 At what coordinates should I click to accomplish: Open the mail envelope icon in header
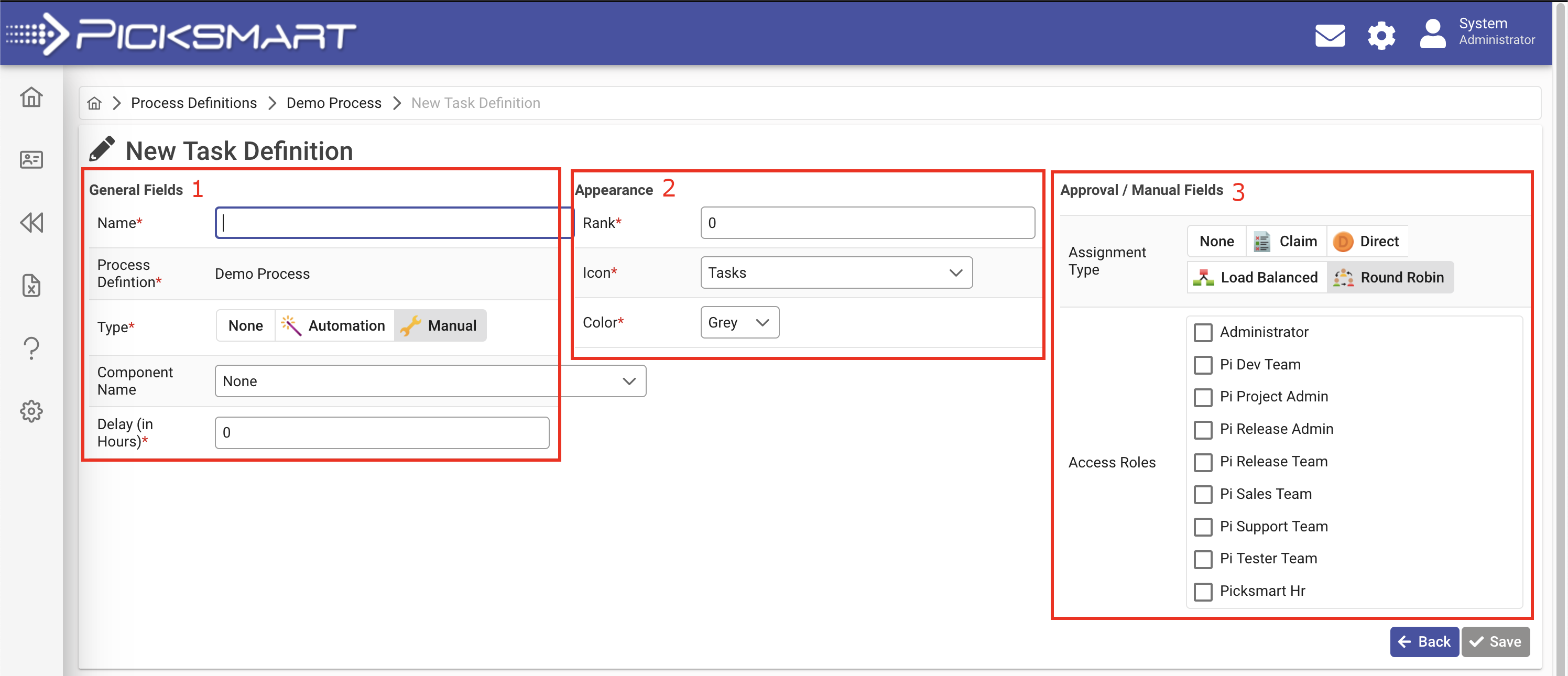(x=1330, y=35)
